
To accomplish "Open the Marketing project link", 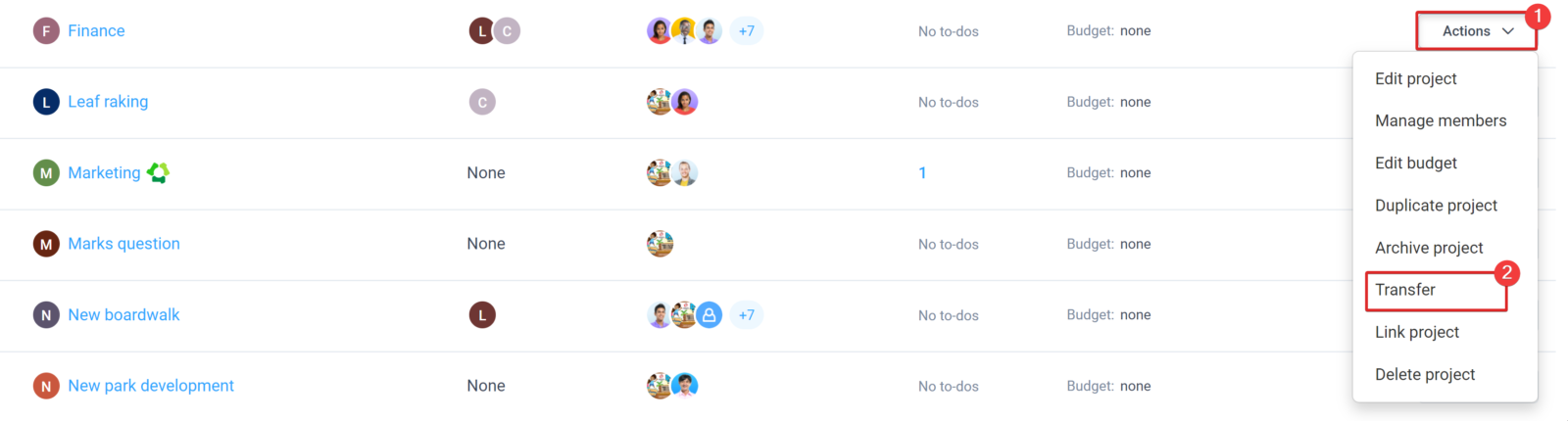I will click(104, 173).
